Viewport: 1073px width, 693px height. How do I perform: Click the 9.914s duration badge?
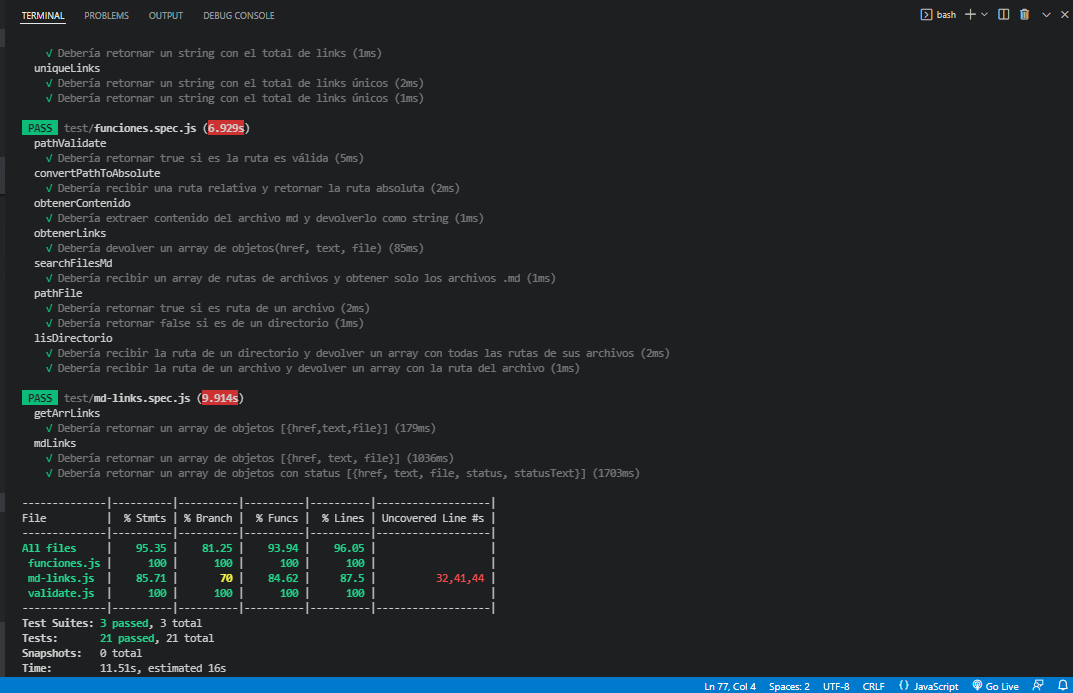coord(220,398)
